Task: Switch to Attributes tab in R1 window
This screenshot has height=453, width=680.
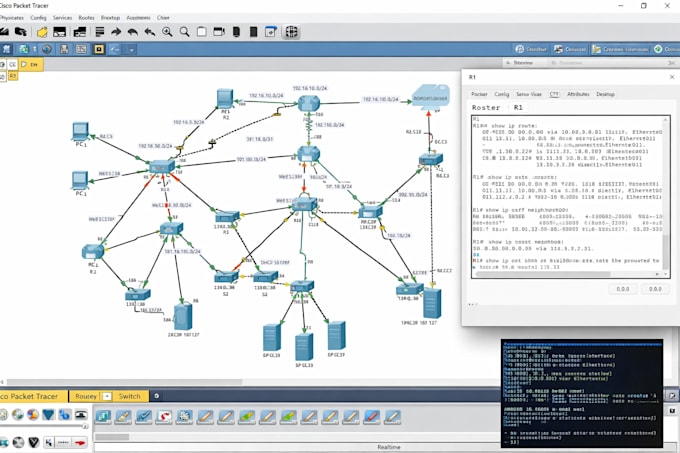Action: coord(578,94)
